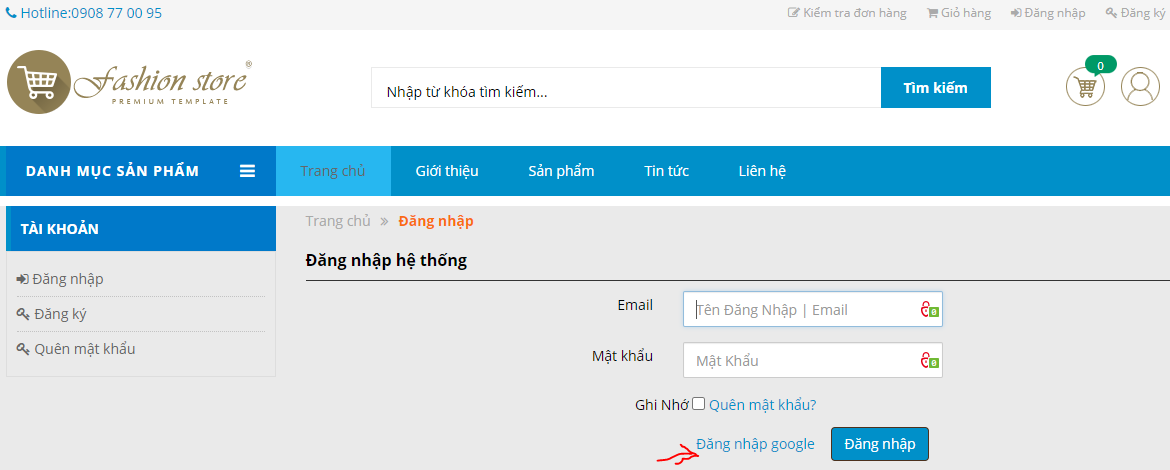Go to Trang chủ in navigation bar
The width and height of the screenshot is (1170, 470).
333,171
